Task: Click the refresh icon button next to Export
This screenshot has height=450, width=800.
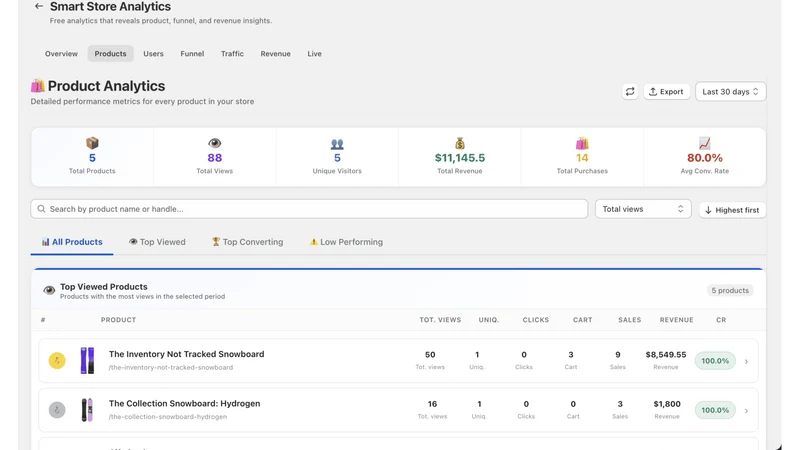Action: tap(630, 92)
